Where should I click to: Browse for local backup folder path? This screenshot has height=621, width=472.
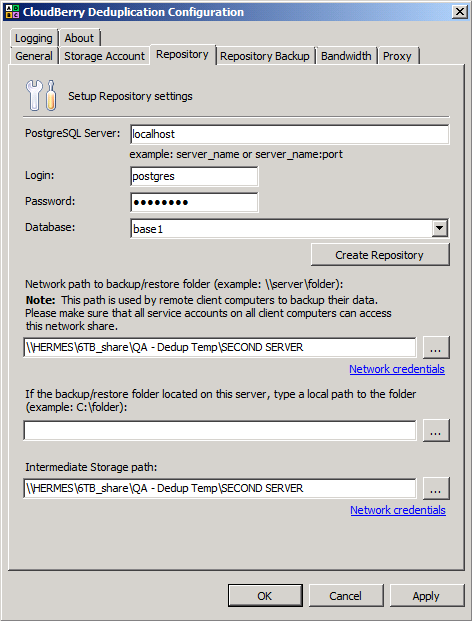[x=436, y=431]
